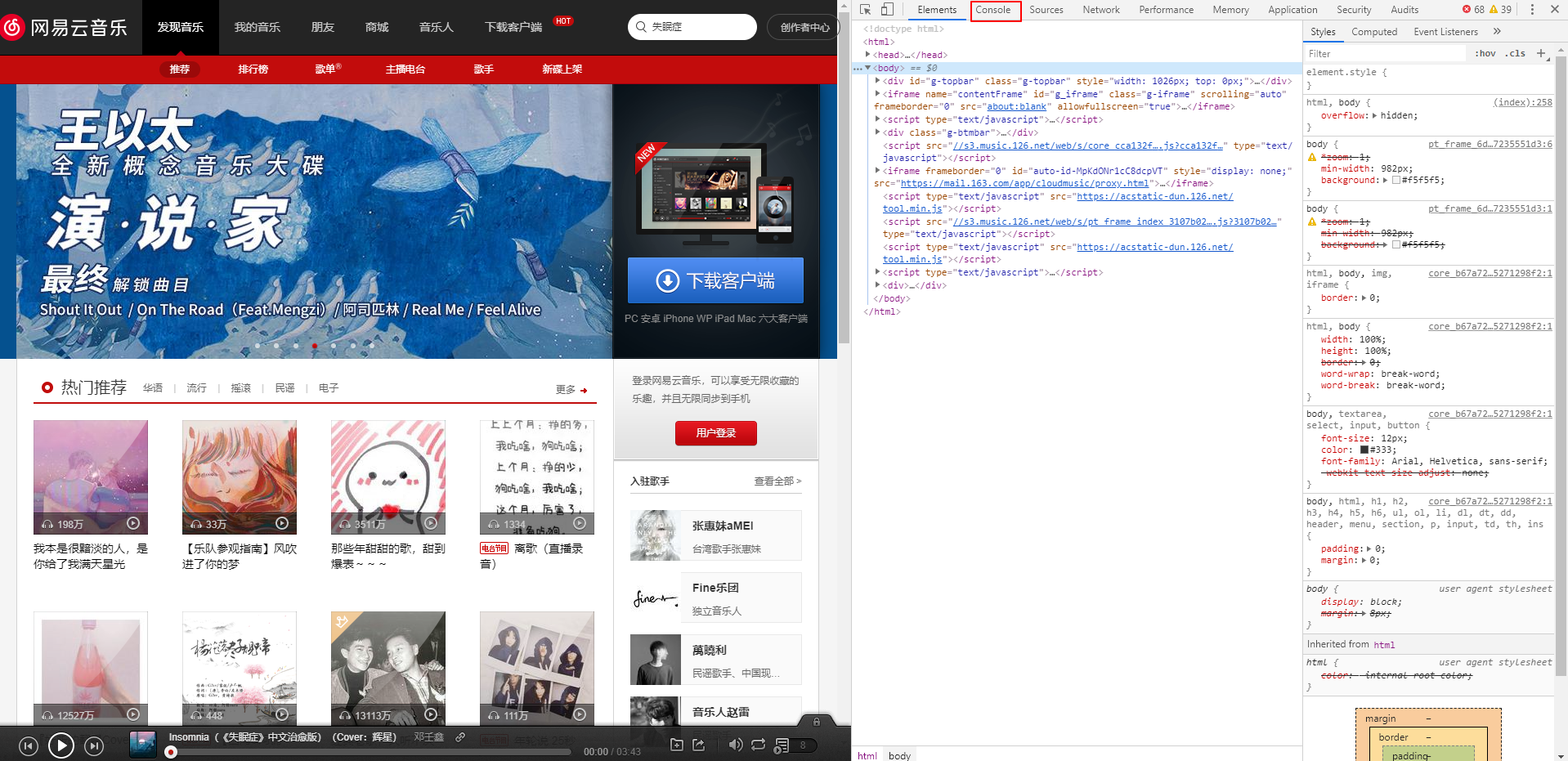Expand the padding shorthand property value
Image resolution: width=1568 pixels, height=761 pixels.
1366,549
